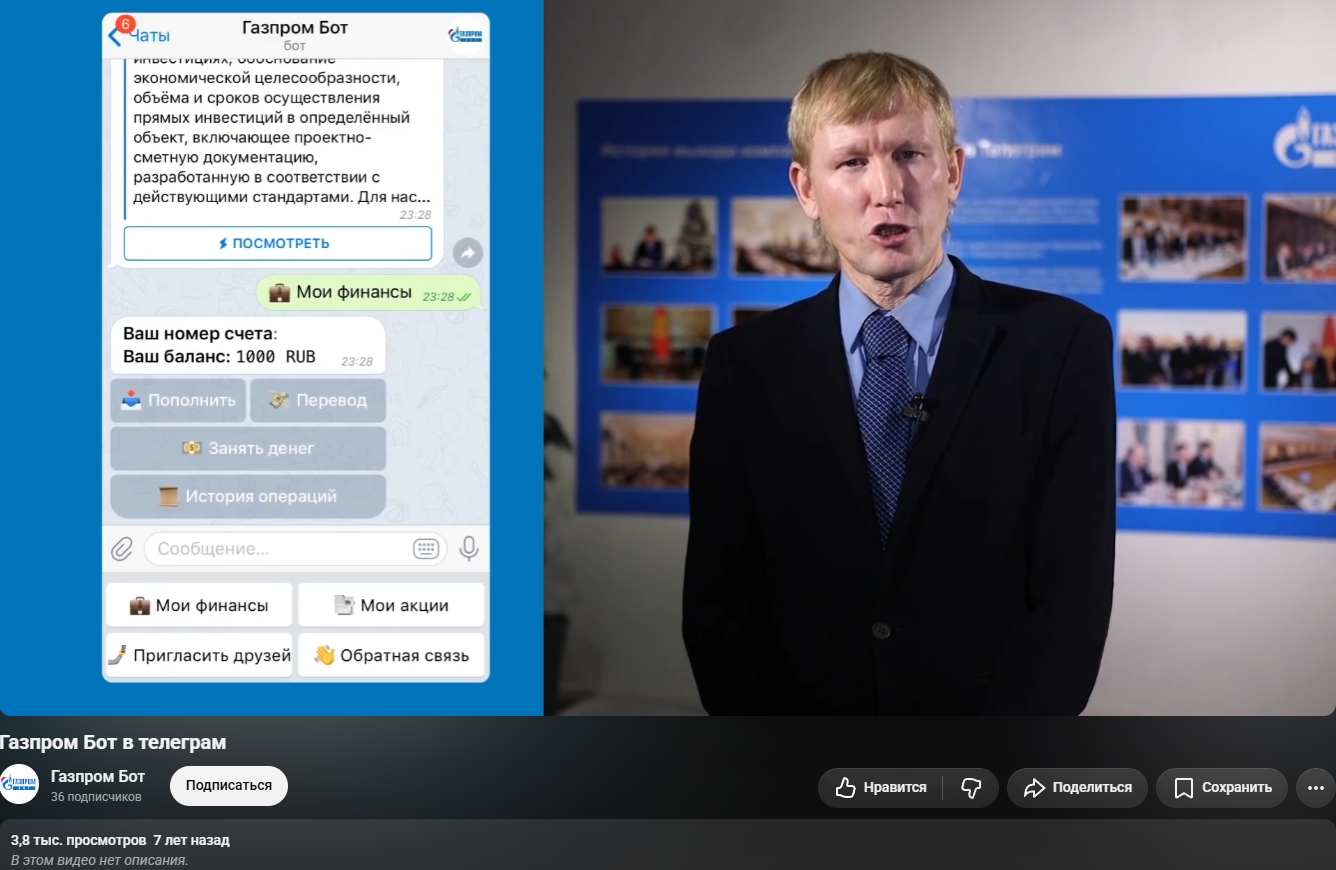Image resolution: width=1336 pixels, height=870 pixels.
Task: Subscribe with the Подписаться button
Action: pos(229,786)
